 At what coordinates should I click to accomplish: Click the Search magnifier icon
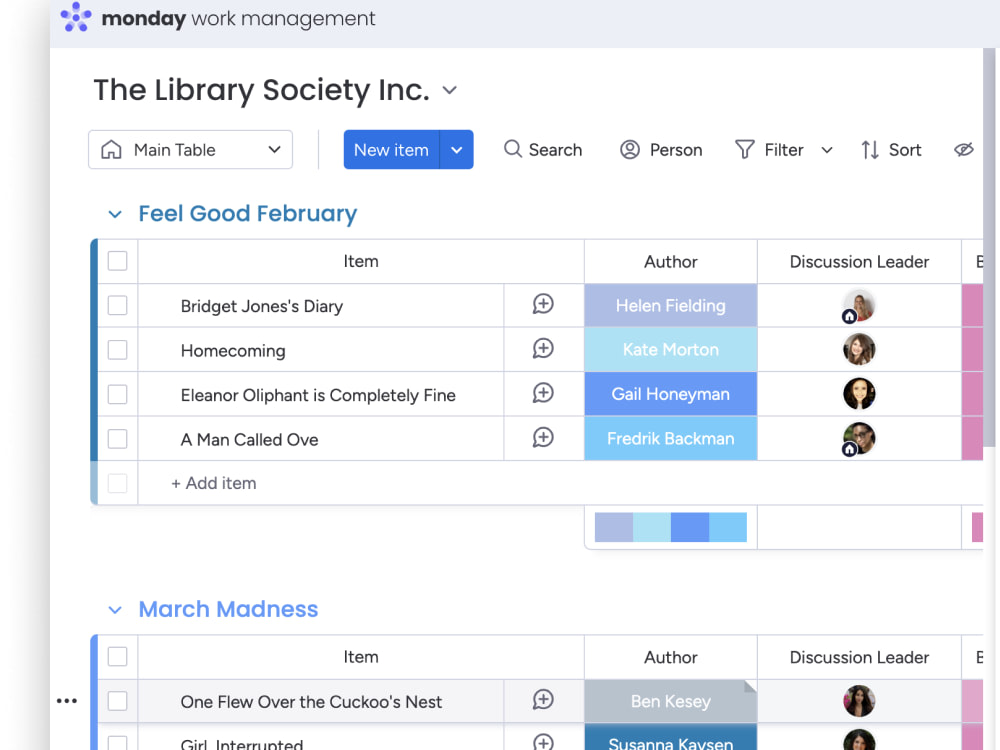(x=513, y=149)
